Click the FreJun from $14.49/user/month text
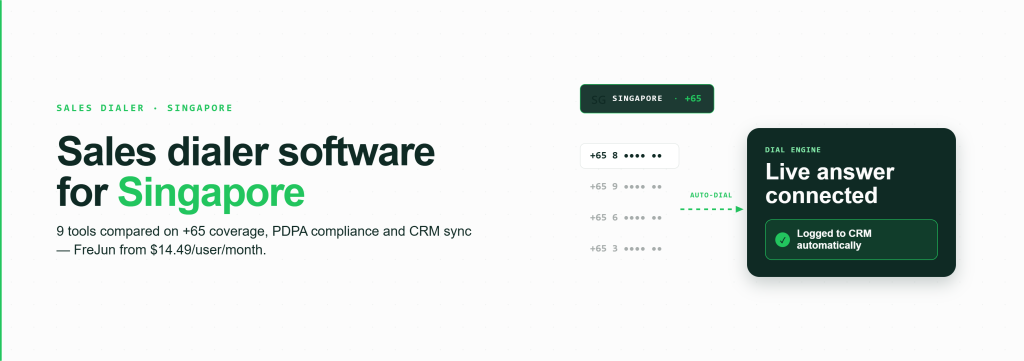Viewport: 1024px width, 361px height. coord(170,250)
